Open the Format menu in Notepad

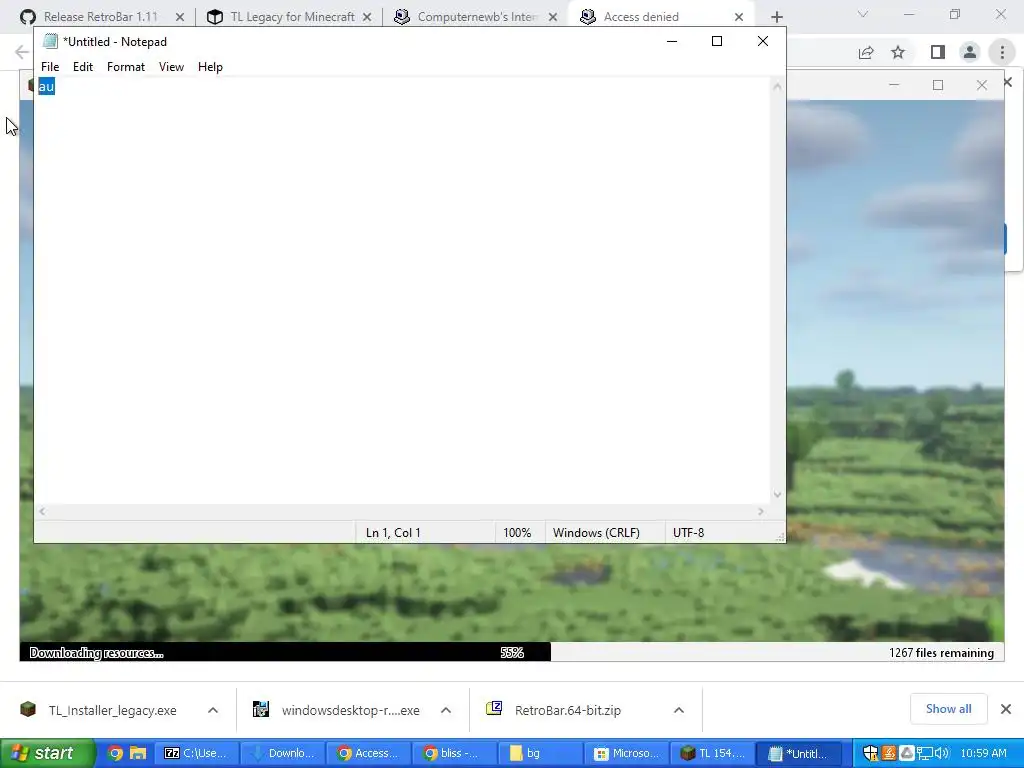(x=125, y=67)
